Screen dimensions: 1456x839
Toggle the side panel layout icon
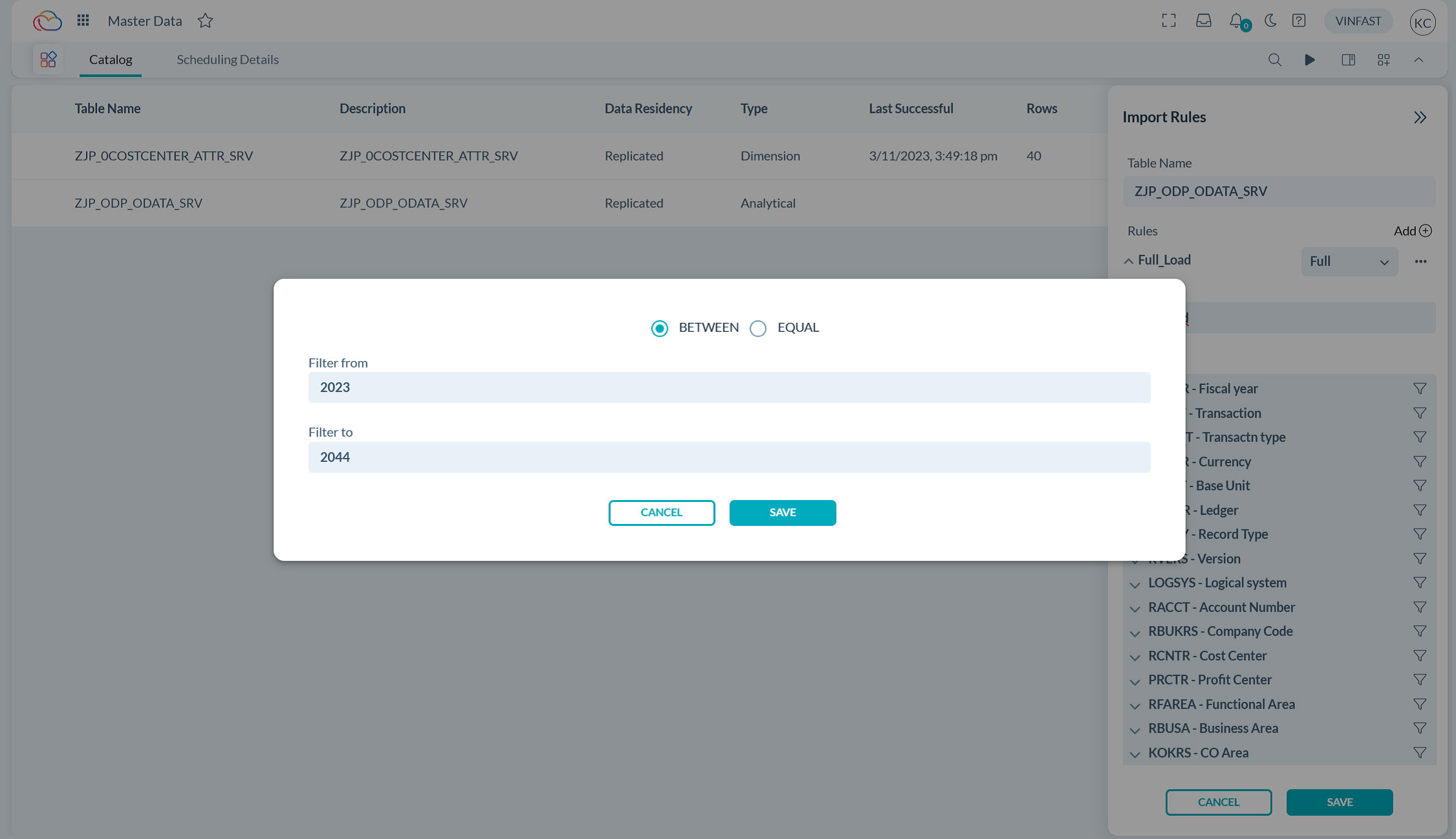click(1349, 60)
